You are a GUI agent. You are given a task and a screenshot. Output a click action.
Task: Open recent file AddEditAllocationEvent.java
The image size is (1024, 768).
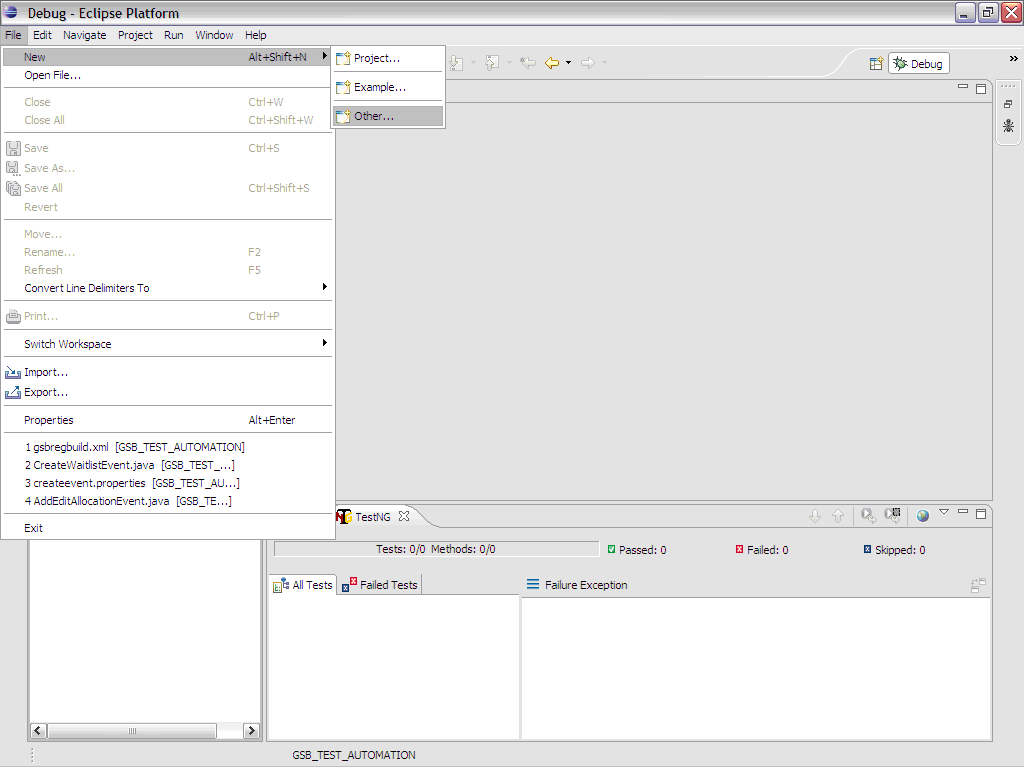(168, 502)
